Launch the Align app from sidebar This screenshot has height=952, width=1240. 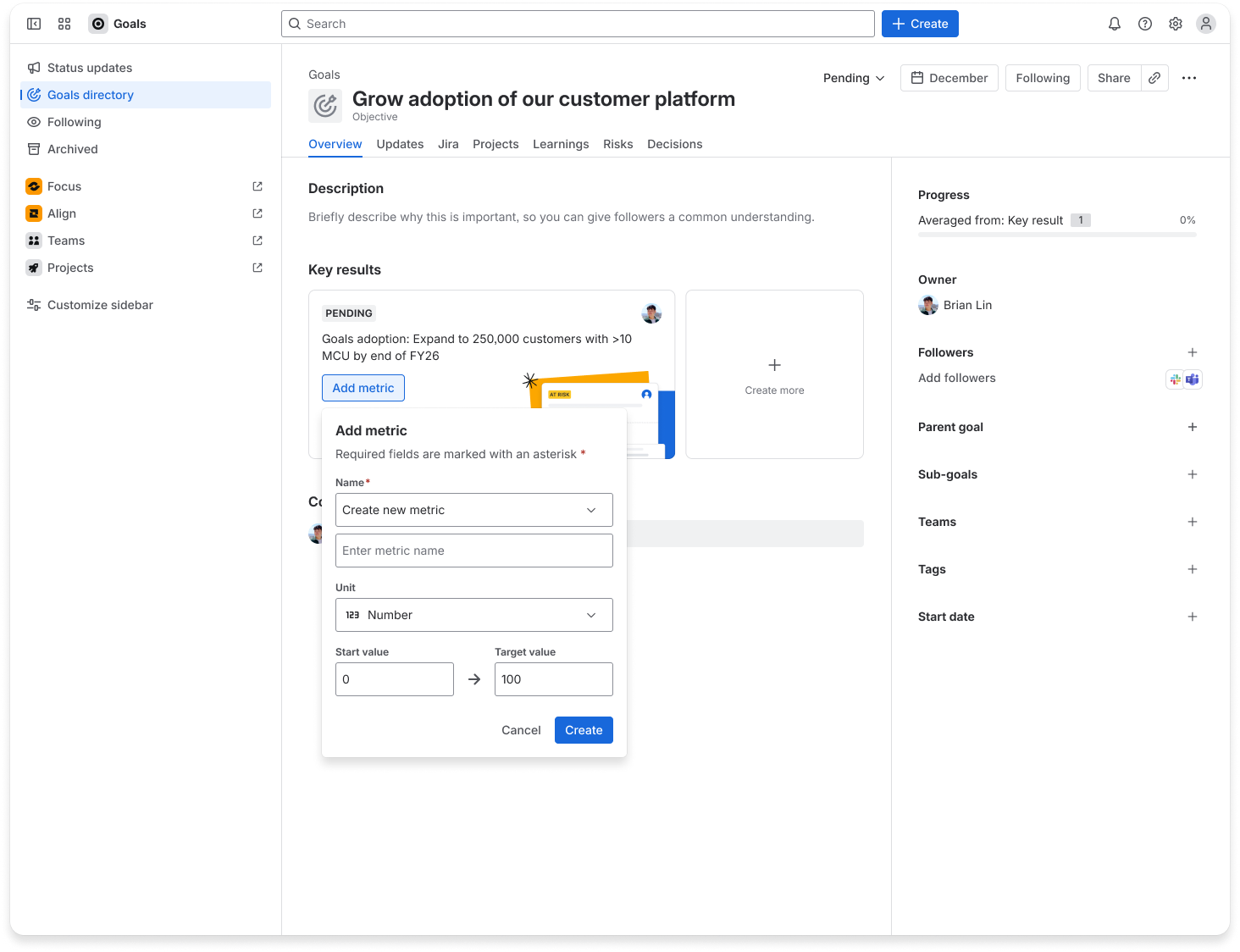[62, 213]
